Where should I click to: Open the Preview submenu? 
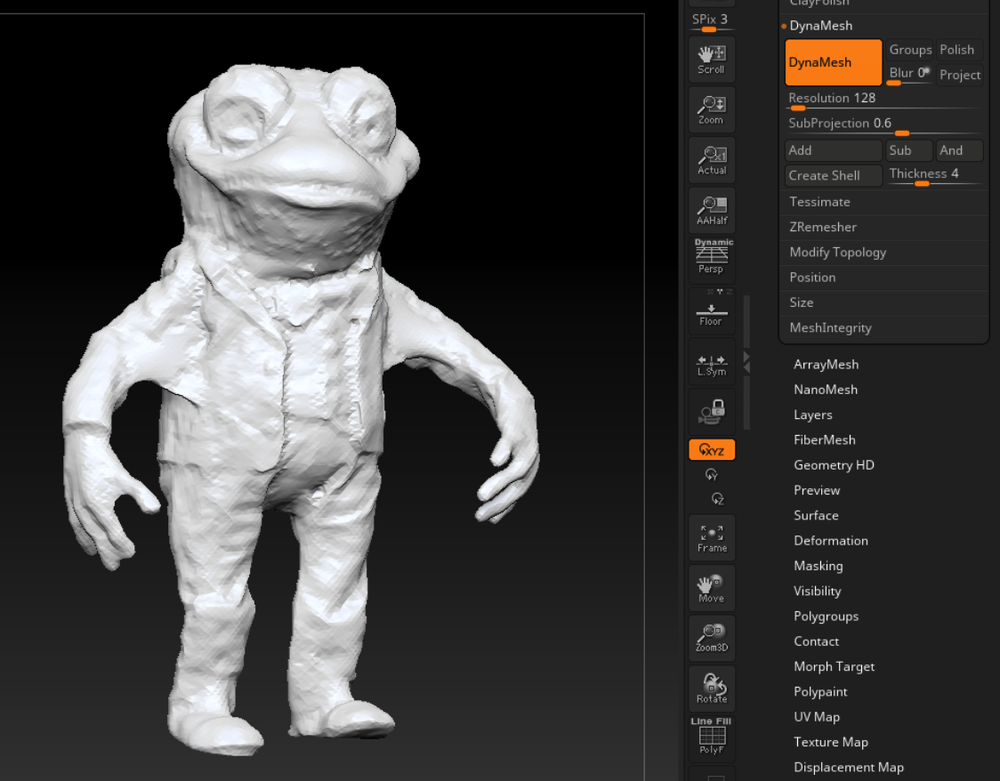[816, 490]
